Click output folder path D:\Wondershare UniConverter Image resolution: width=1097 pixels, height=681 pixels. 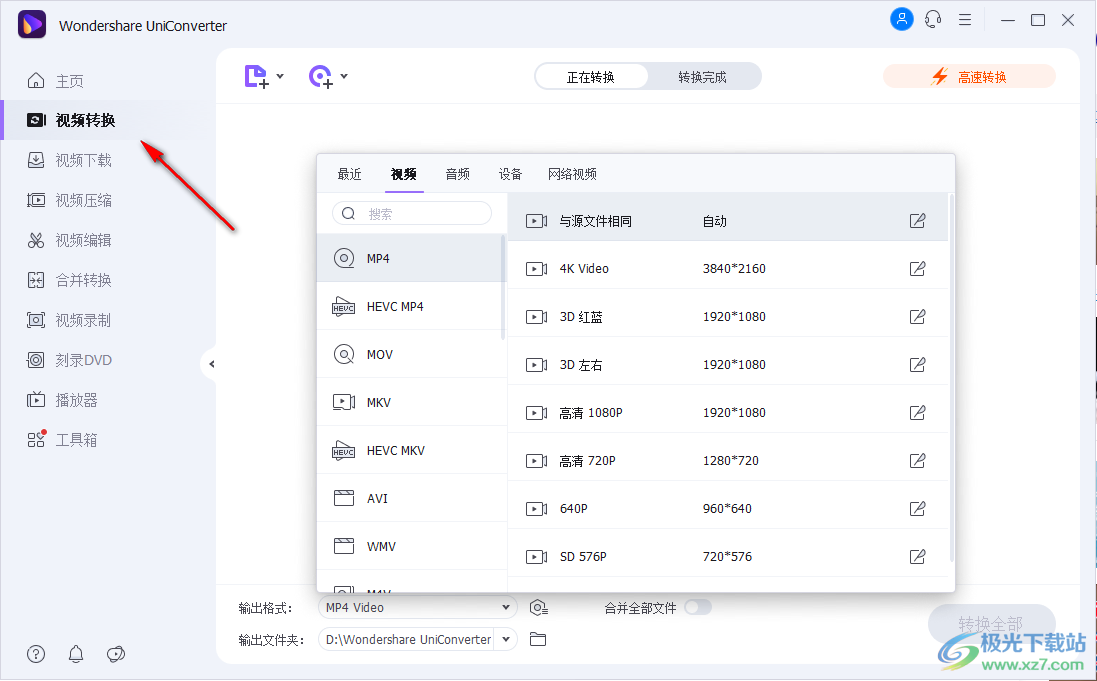(409, 639)
